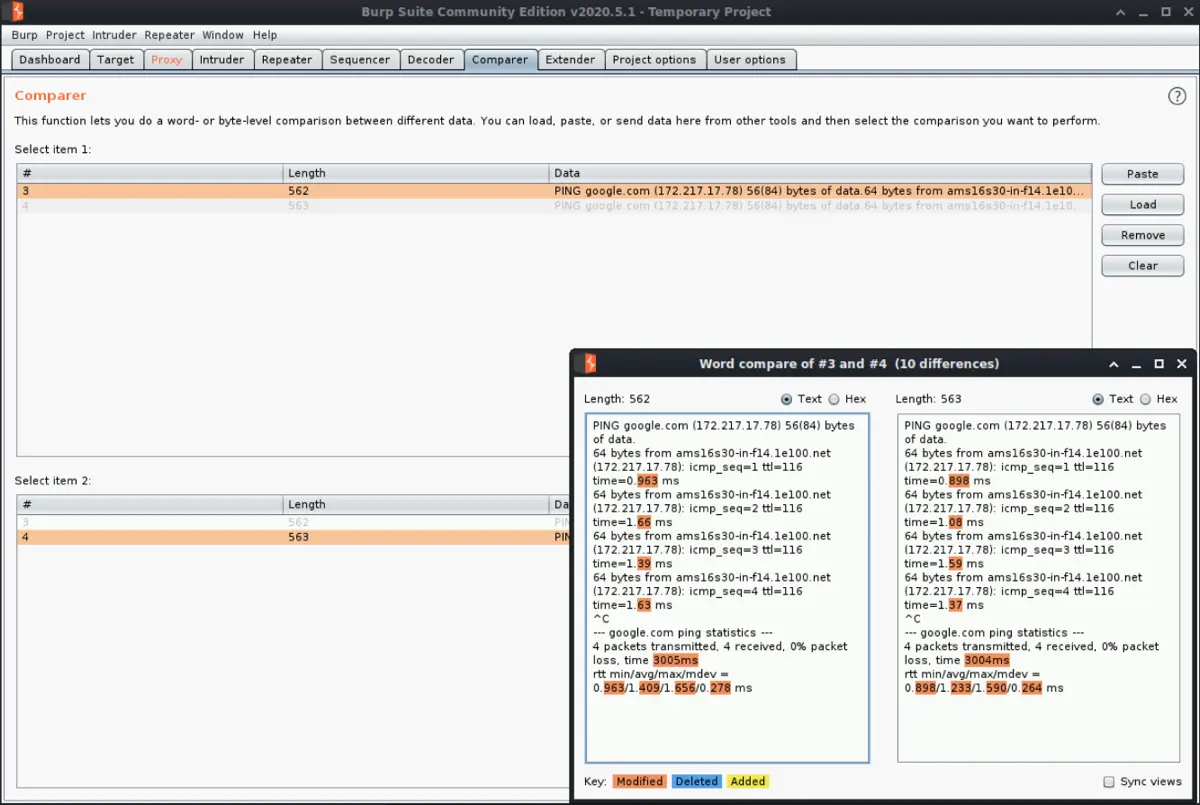Click the Load button

point(1143,205)
